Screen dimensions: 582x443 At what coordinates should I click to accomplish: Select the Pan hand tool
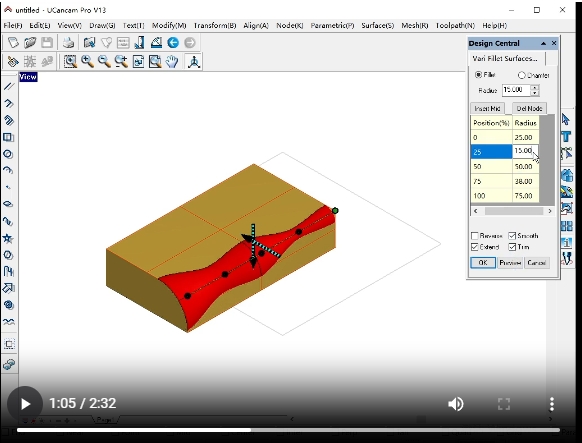point(172,61)
